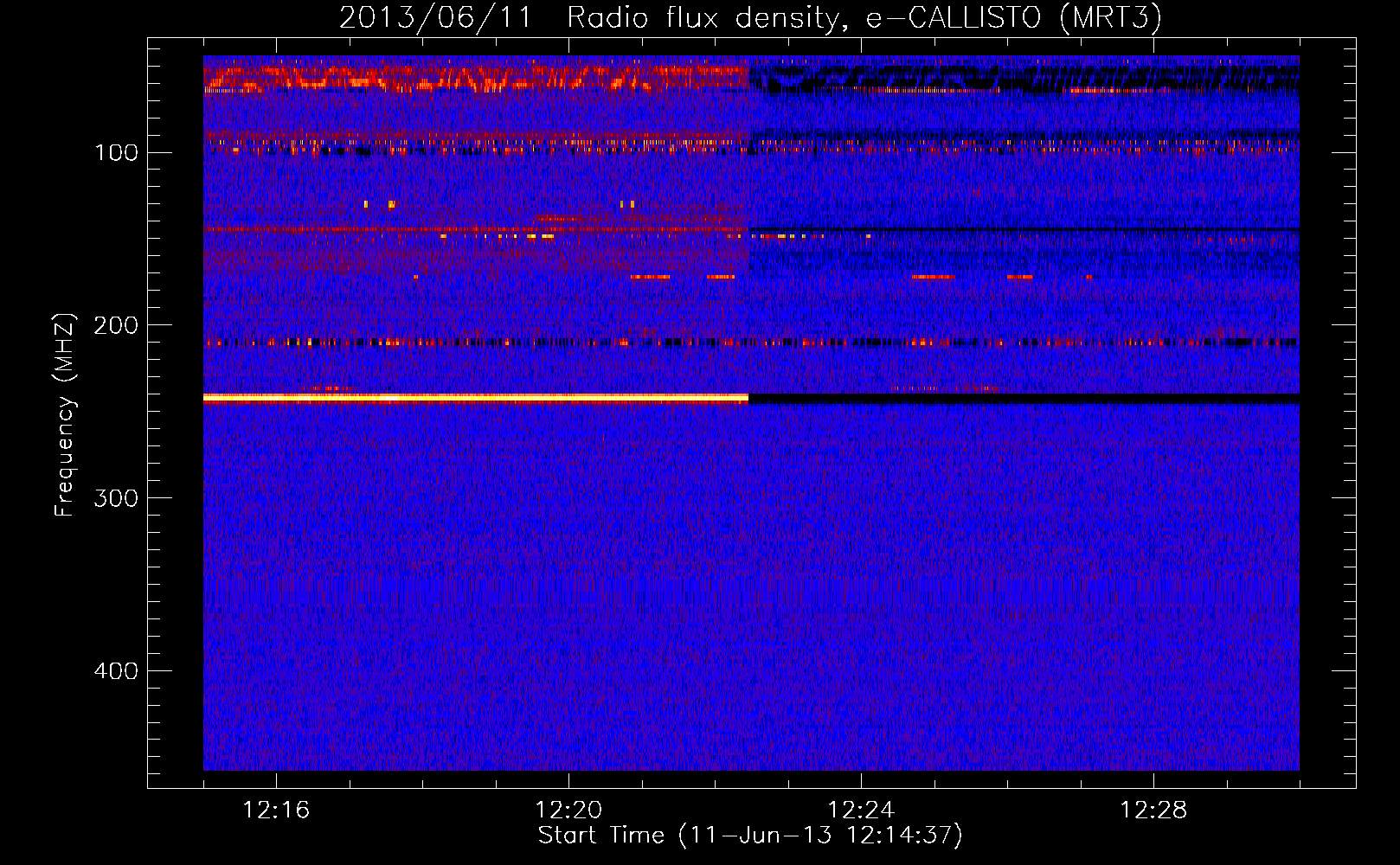The width and height of the screenshot is (1400, 865).
Task: Click the '200' frequency tick label
Action: click(x=116, y=325)
